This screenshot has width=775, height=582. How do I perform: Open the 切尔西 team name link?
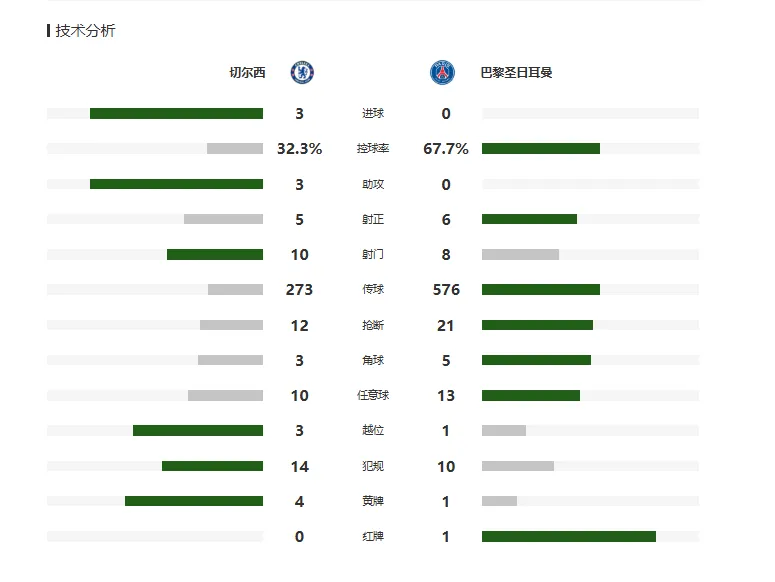pyautogui.click(x=247, y=73)
